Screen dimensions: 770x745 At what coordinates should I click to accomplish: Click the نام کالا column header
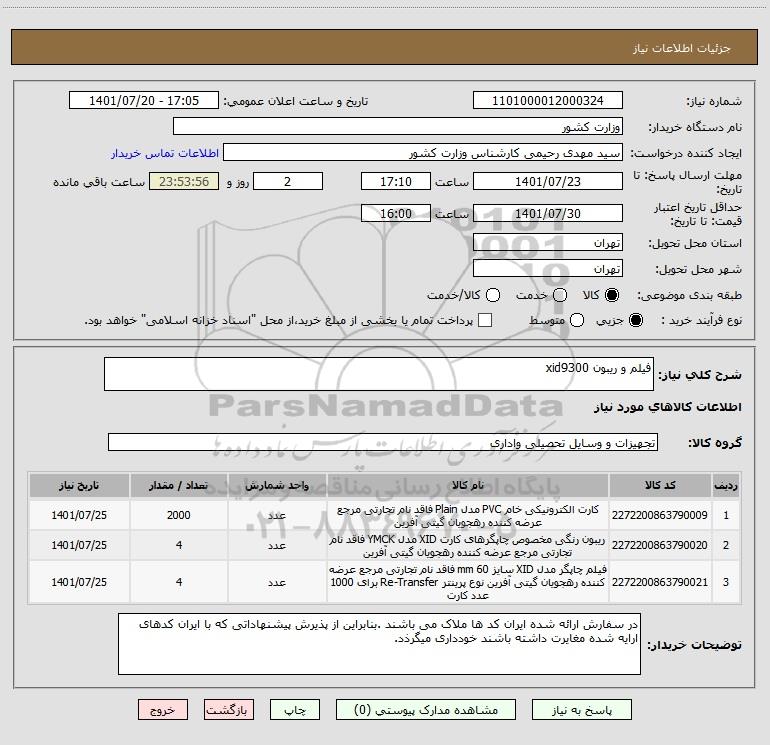click(x=468, y=485)
